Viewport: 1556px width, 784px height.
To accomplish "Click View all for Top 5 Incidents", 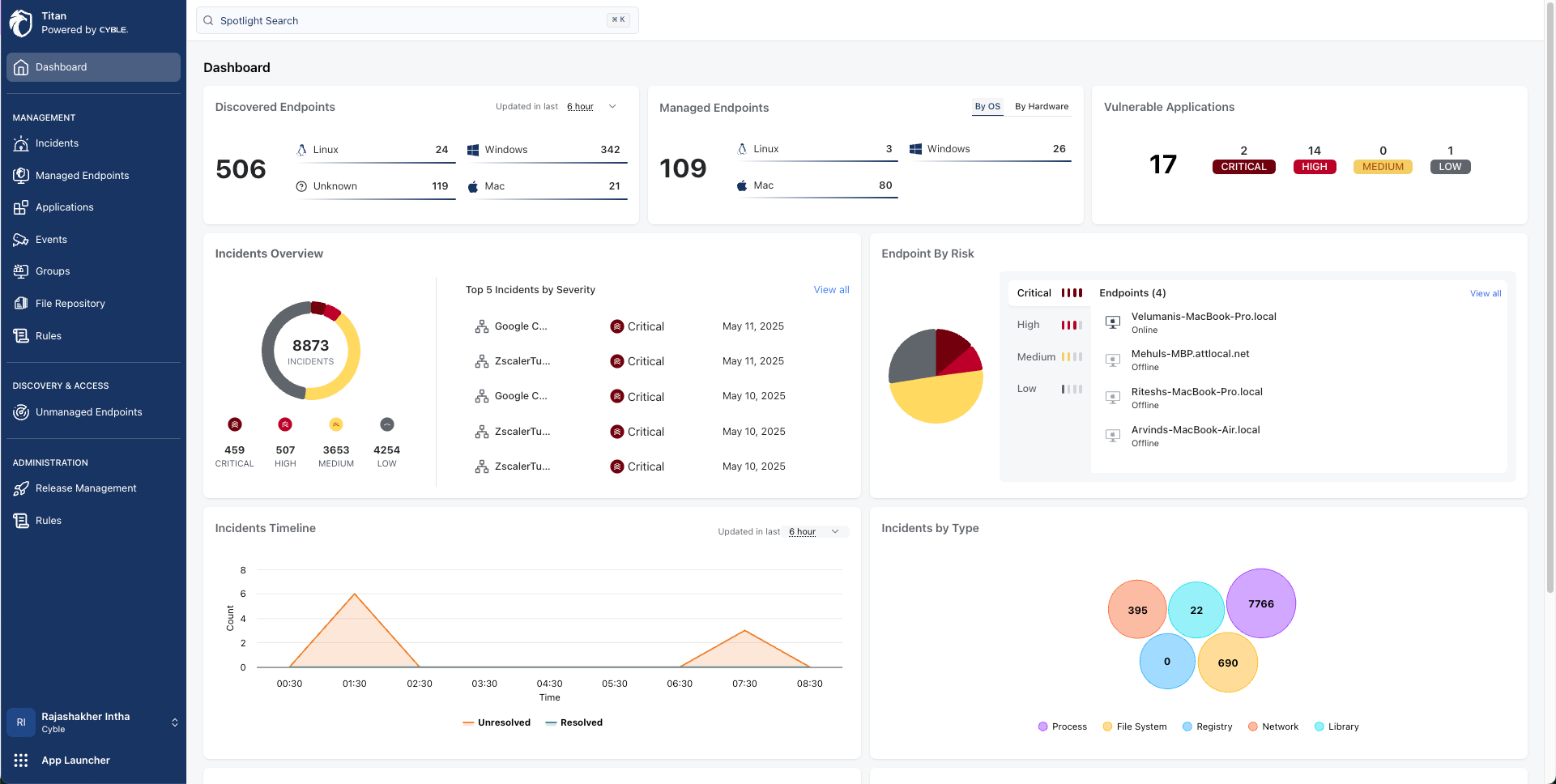I will pyautogui.click(x=831, y=290).
